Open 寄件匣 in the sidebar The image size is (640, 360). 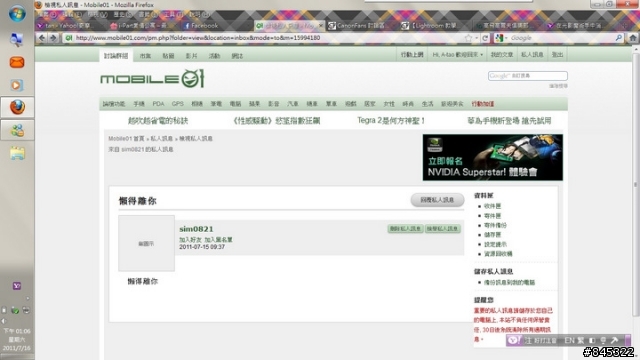492,216
